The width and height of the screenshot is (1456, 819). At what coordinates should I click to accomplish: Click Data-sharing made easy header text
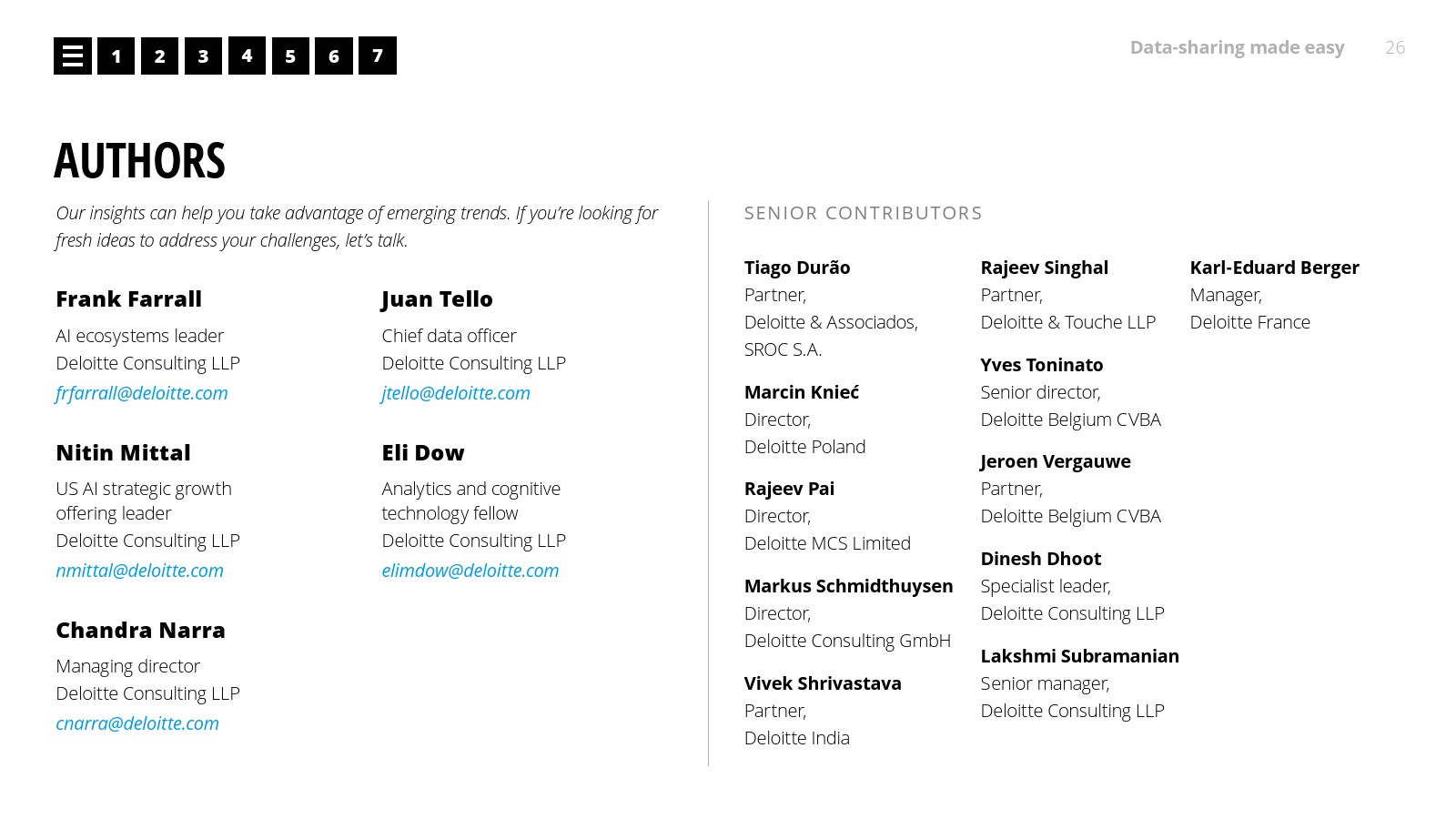(x=1237, y=47)
